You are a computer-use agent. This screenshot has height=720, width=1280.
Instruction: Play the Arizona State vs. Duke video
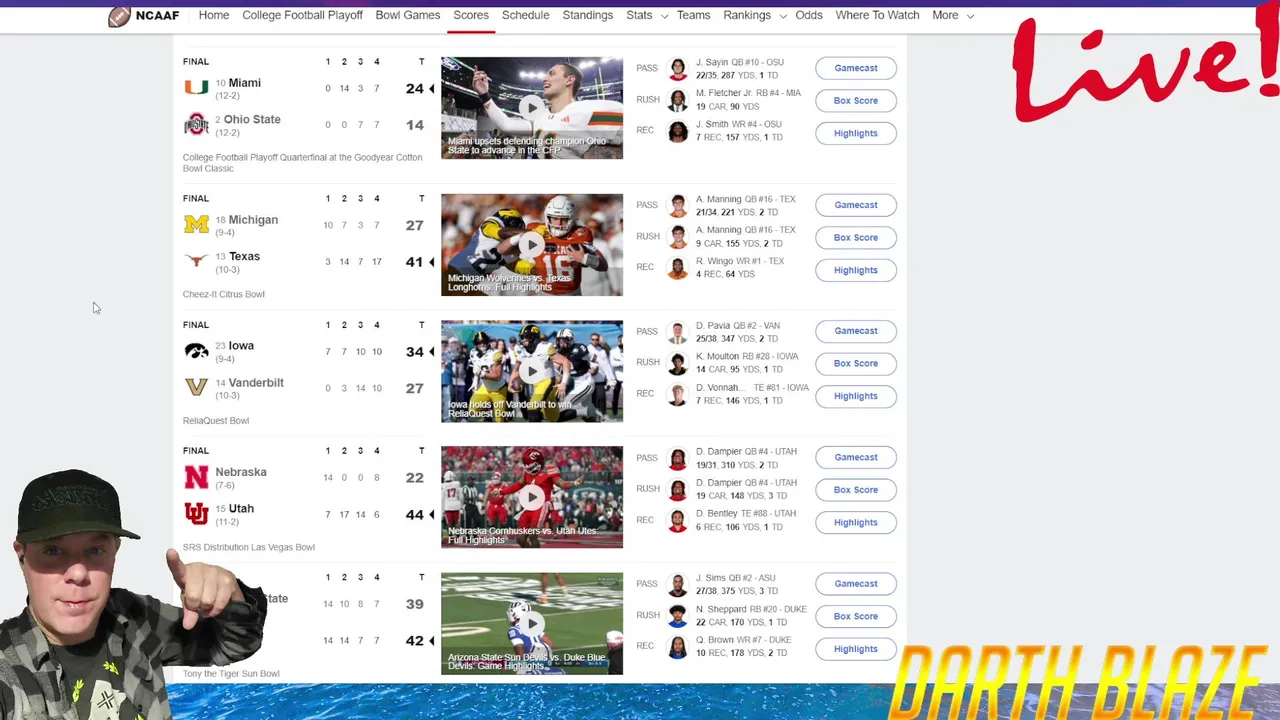pyautogui.click(x=532, y=623)
